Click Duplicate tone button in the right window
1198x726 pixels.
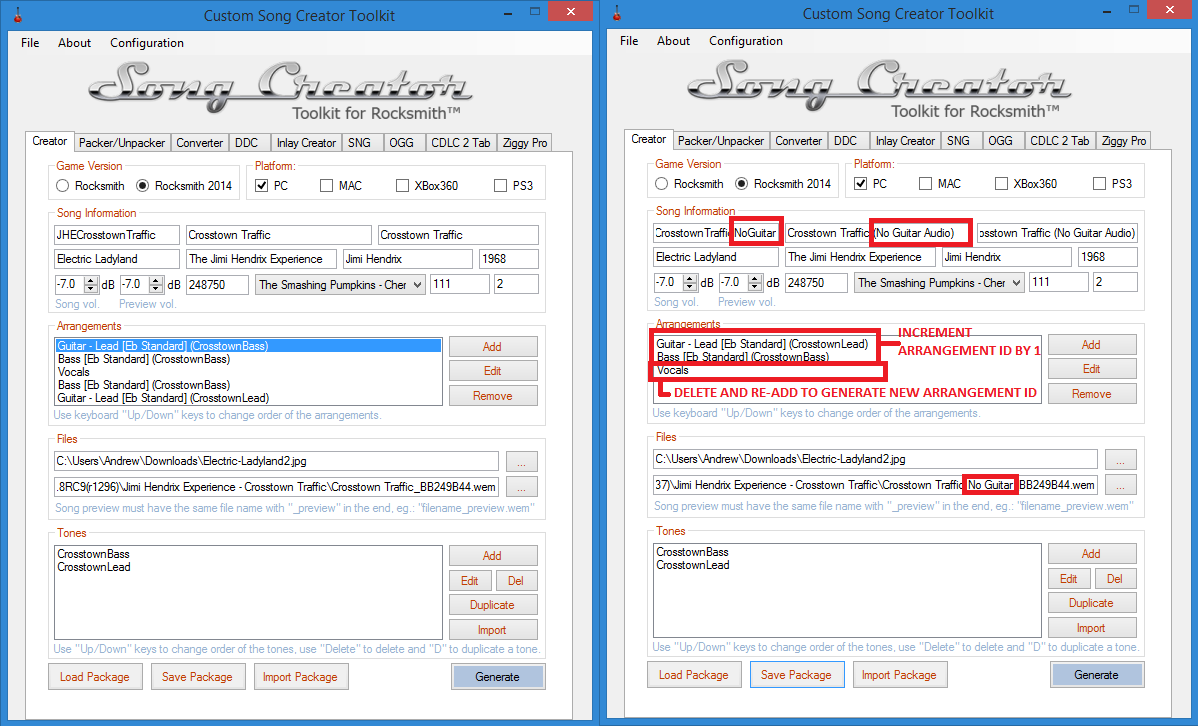click(x=1091, y=603)
